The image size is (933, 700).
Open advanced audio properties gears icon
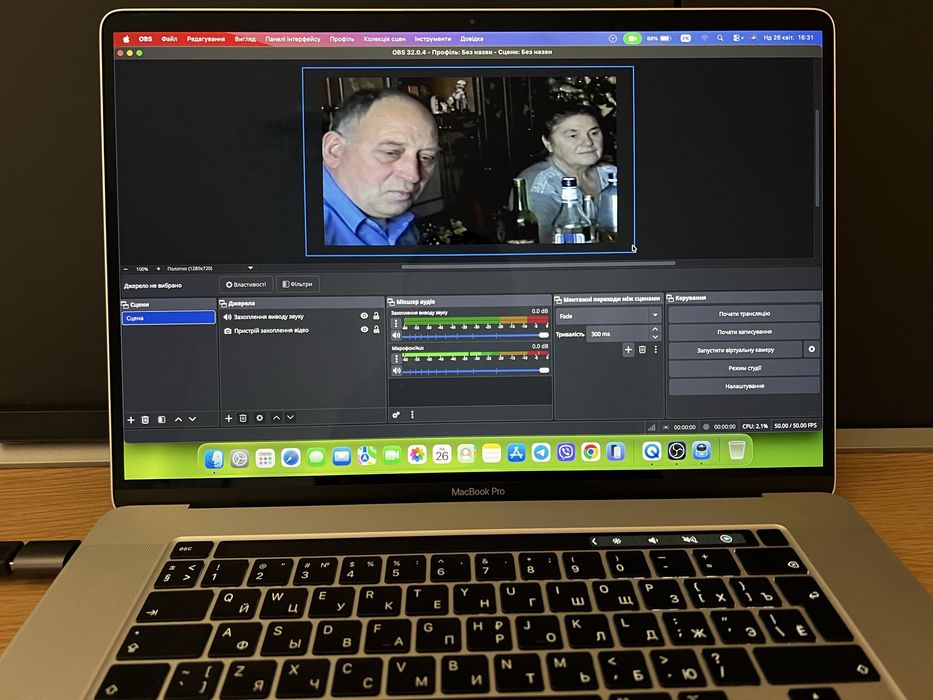click(396, 415)
